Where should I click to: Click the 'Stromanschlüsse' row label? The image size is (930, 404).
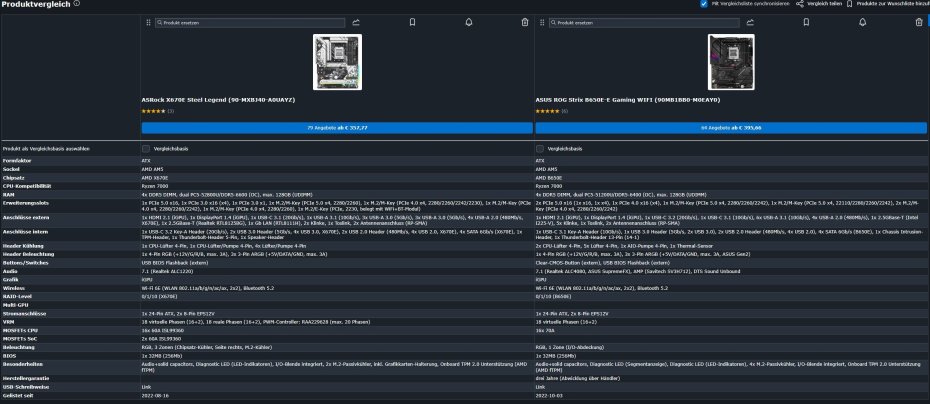tap(24, 313)
